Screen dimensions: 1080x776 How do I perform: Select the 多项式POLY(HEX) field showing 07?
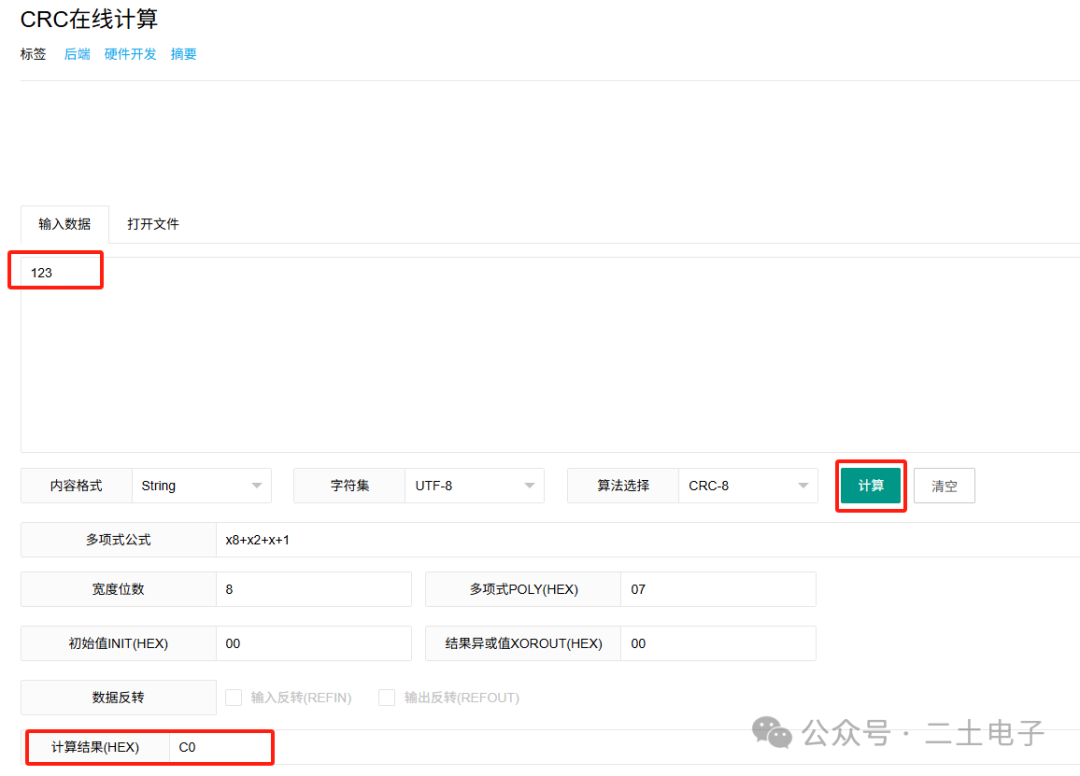[717, 590]
